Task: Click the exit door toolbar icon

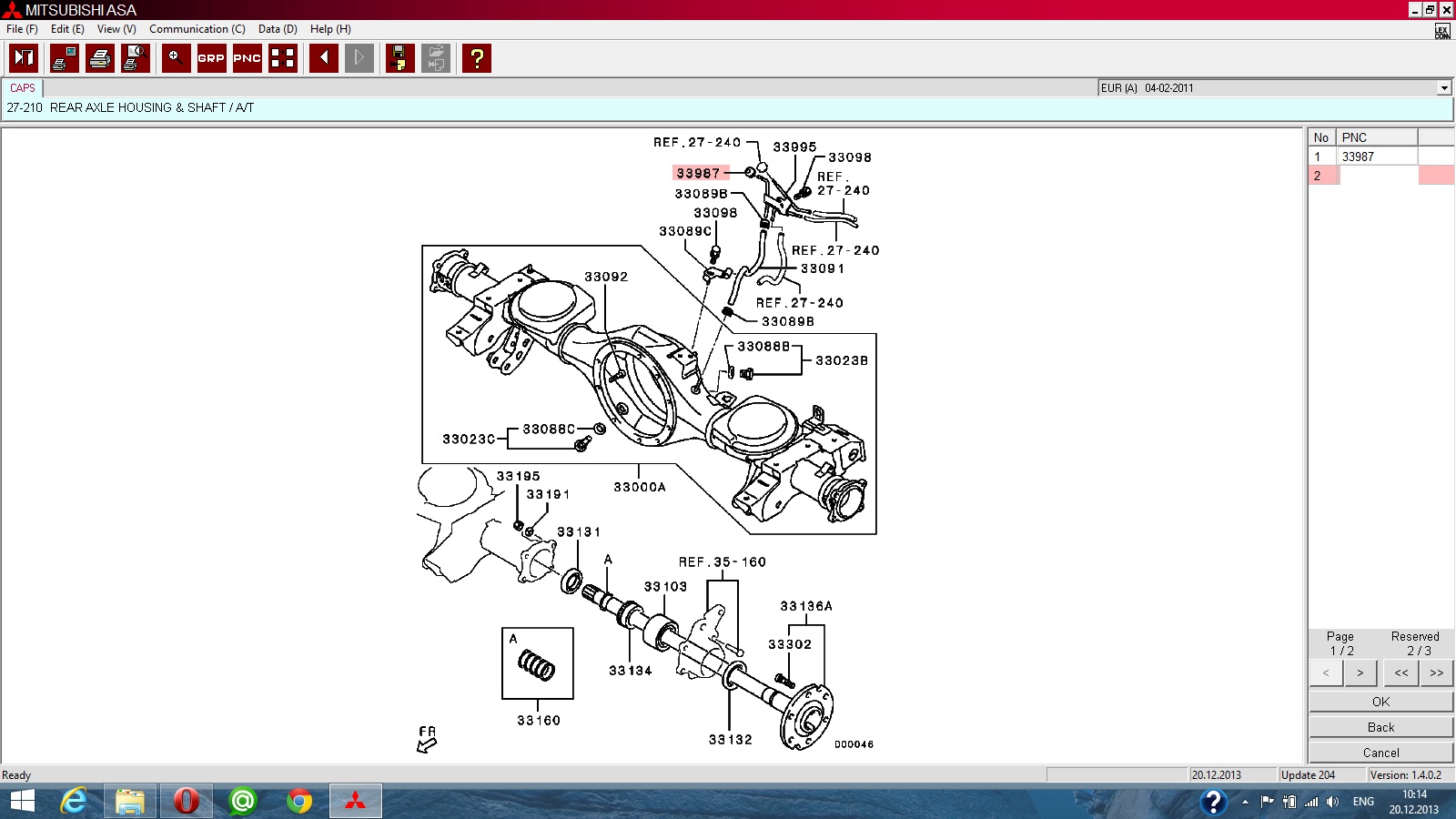Action: [x=24, y=58]
